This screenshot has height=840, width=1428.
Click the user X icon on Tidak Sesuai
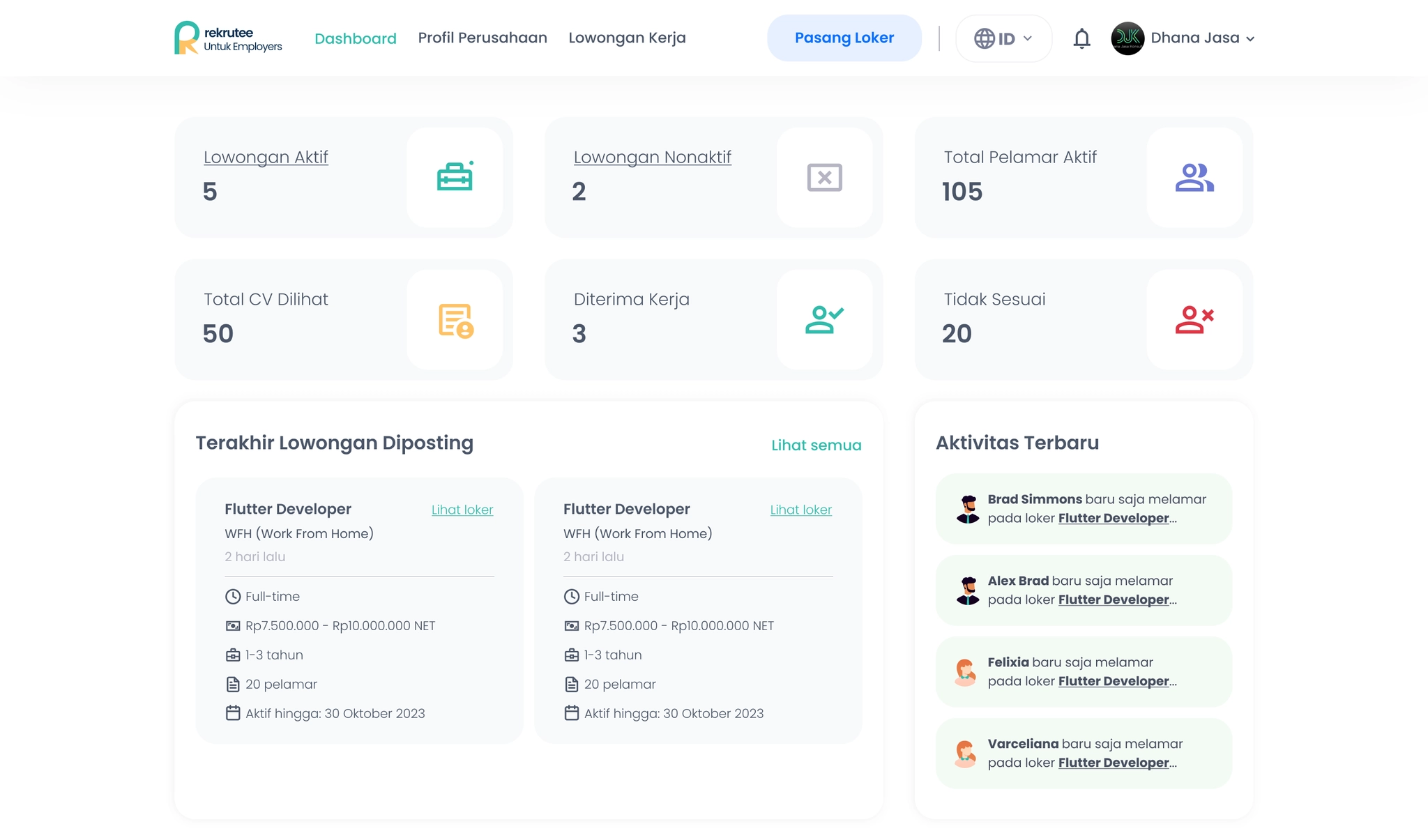(x=1194, y=320)
